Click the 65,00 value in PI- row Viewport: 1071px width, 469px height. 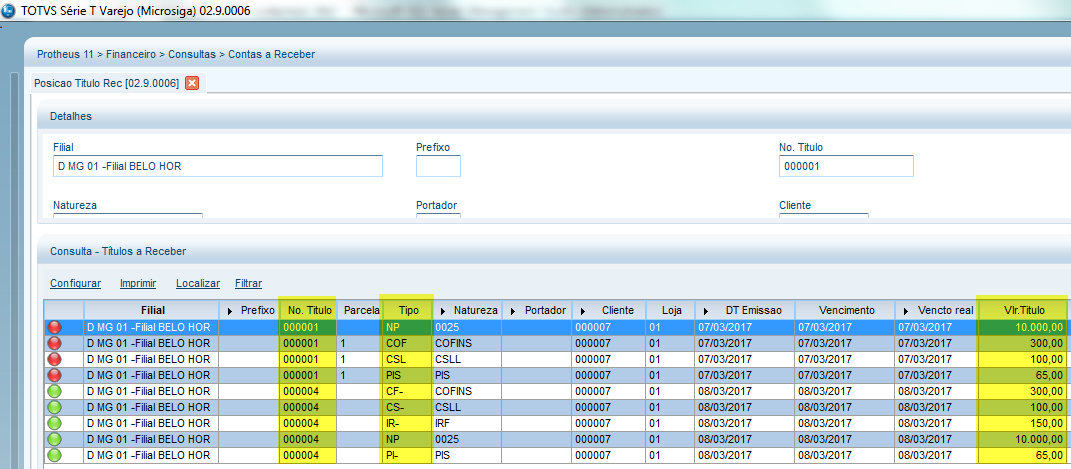pyautogui.click(x=1023, y=455)
